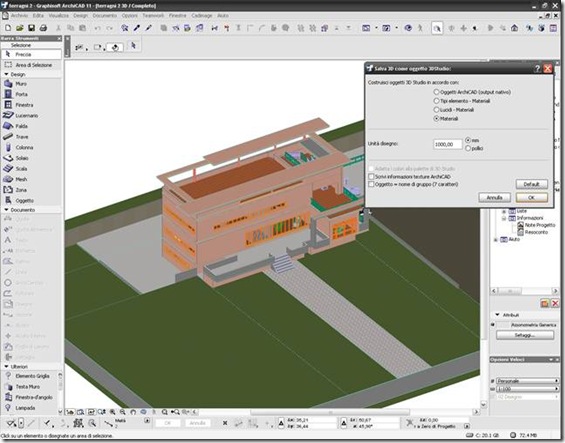Open the Archivio menu
The image size is (565, 443).
tap(19, 15)
